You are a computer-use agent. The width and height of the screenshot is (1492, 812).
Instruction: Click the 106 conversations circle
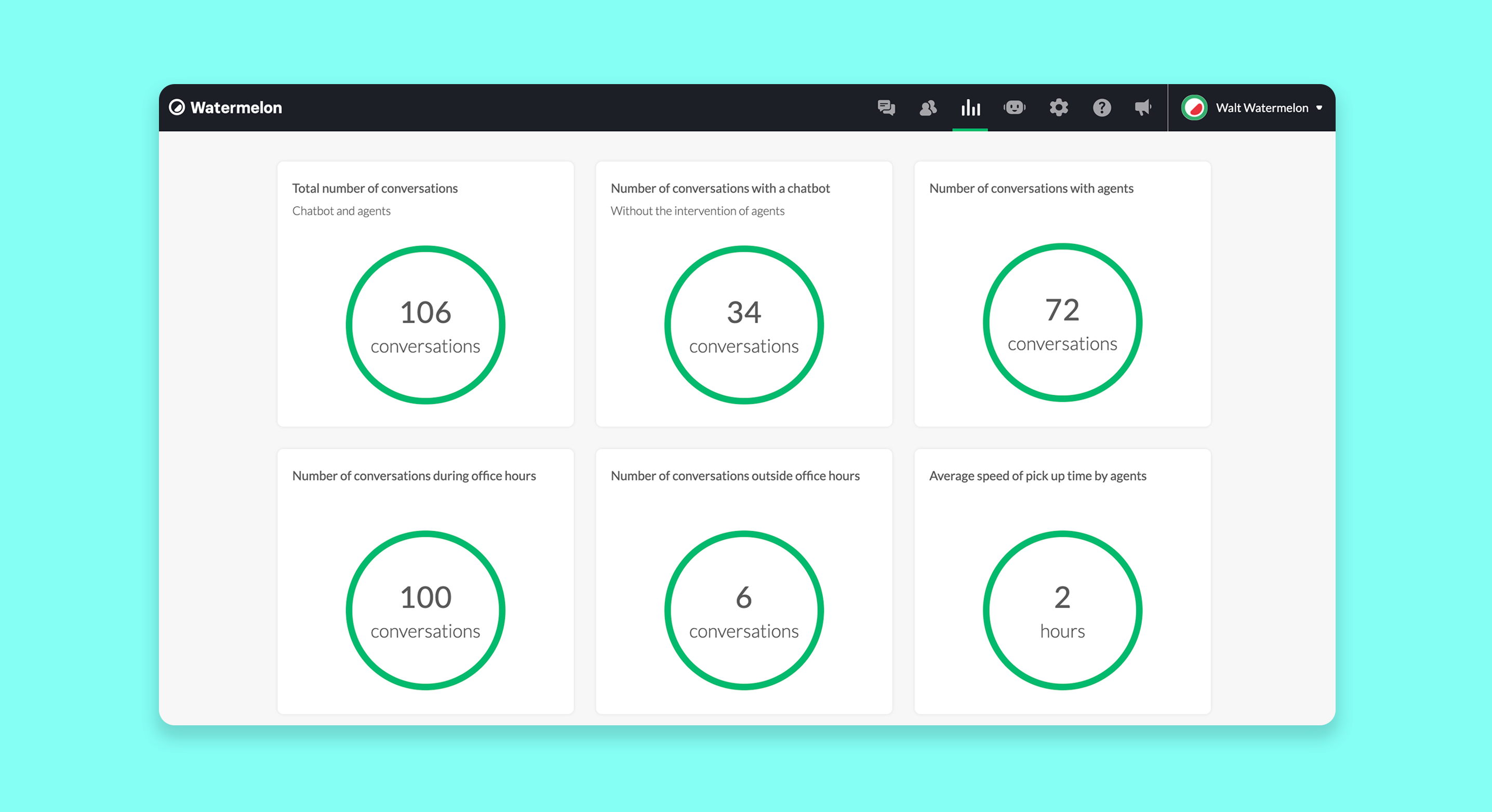coord(425,325)
